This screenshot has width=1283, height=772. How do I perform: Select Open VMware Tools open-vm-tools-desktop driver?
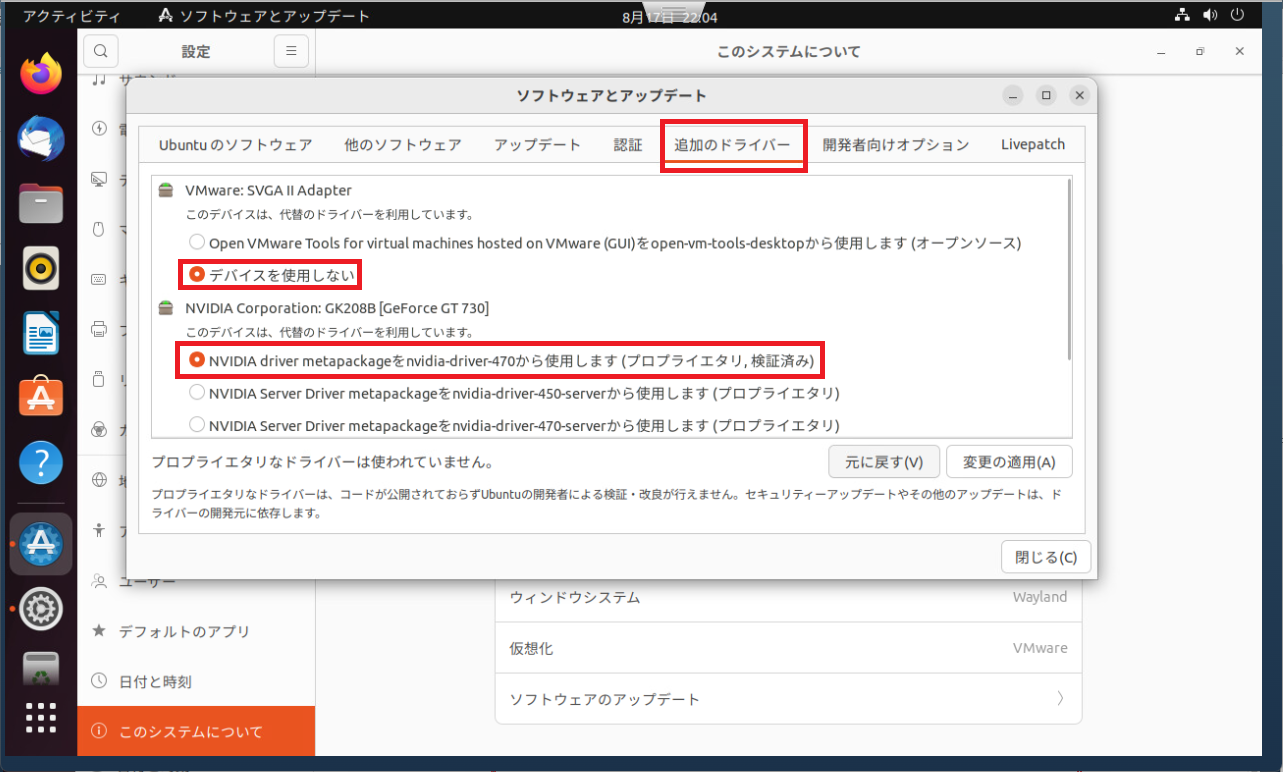pyautogui.click(x=605, y=243)
